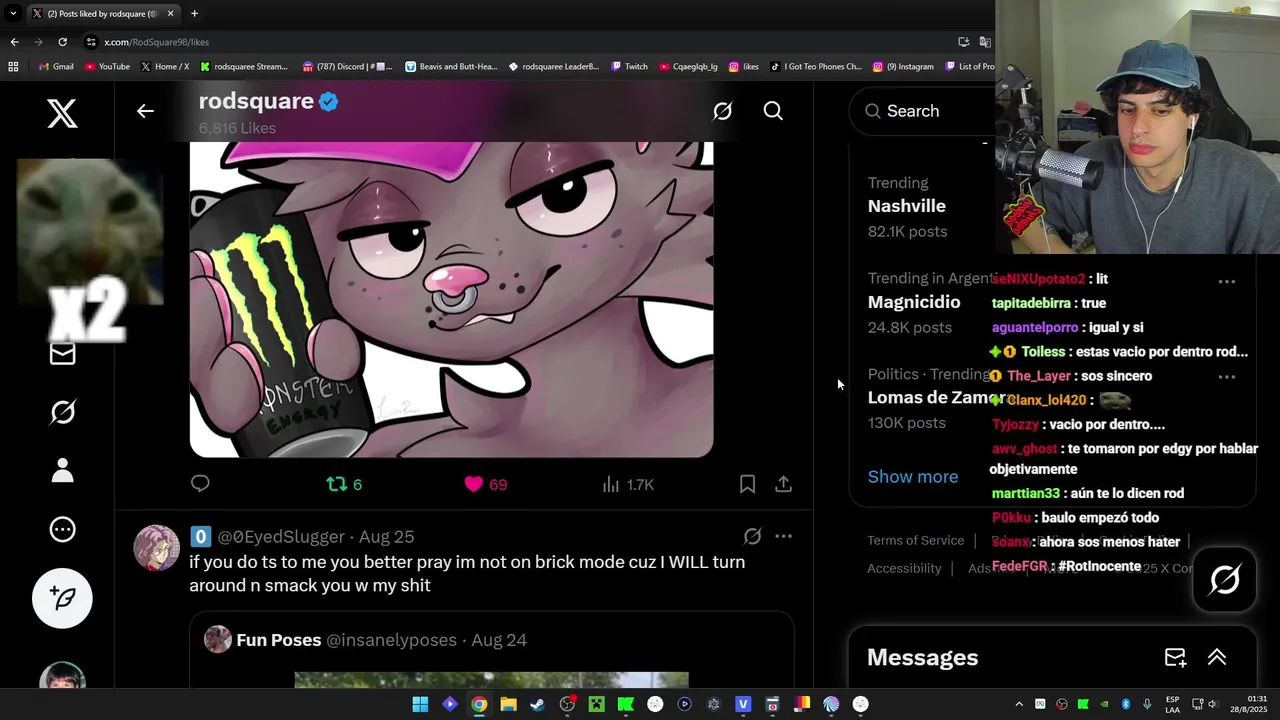Open the (9) Instagram bookmark
Screen dimensions: 1280x720
pyautogui.click(x=903, y=67)
